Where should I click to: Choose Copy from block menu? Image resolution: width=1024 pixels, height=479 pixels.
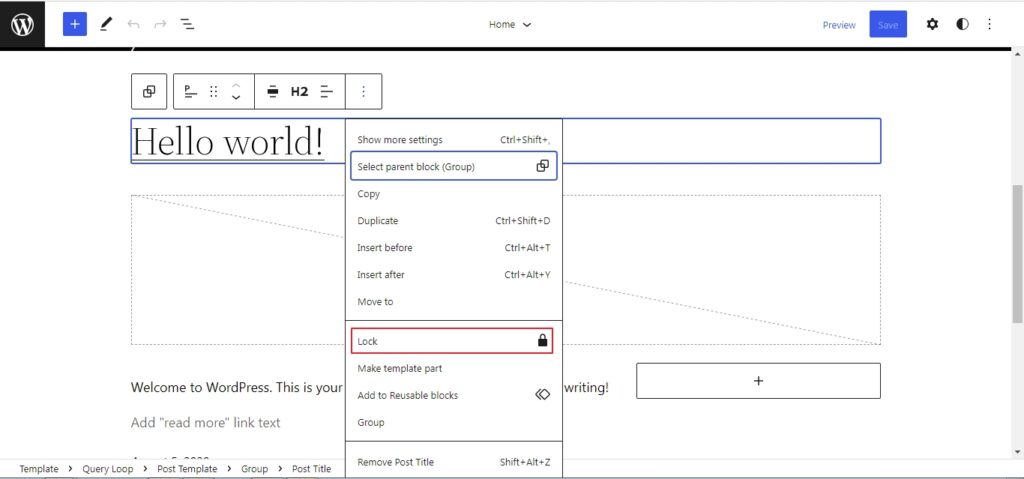click(454, 194)
